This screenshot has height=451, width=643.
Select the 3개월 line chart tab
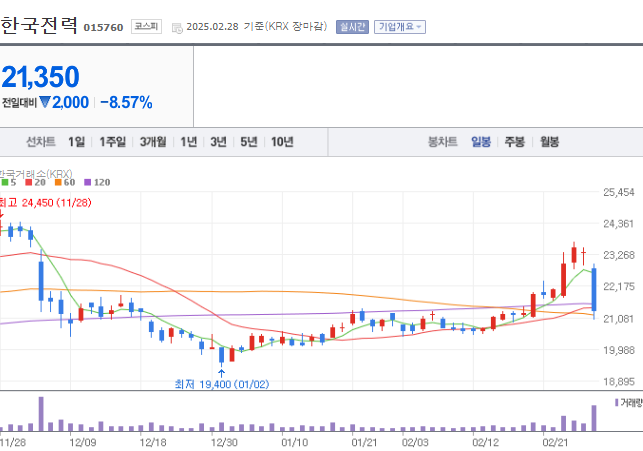pyautogui.click(x=153, y=142)
